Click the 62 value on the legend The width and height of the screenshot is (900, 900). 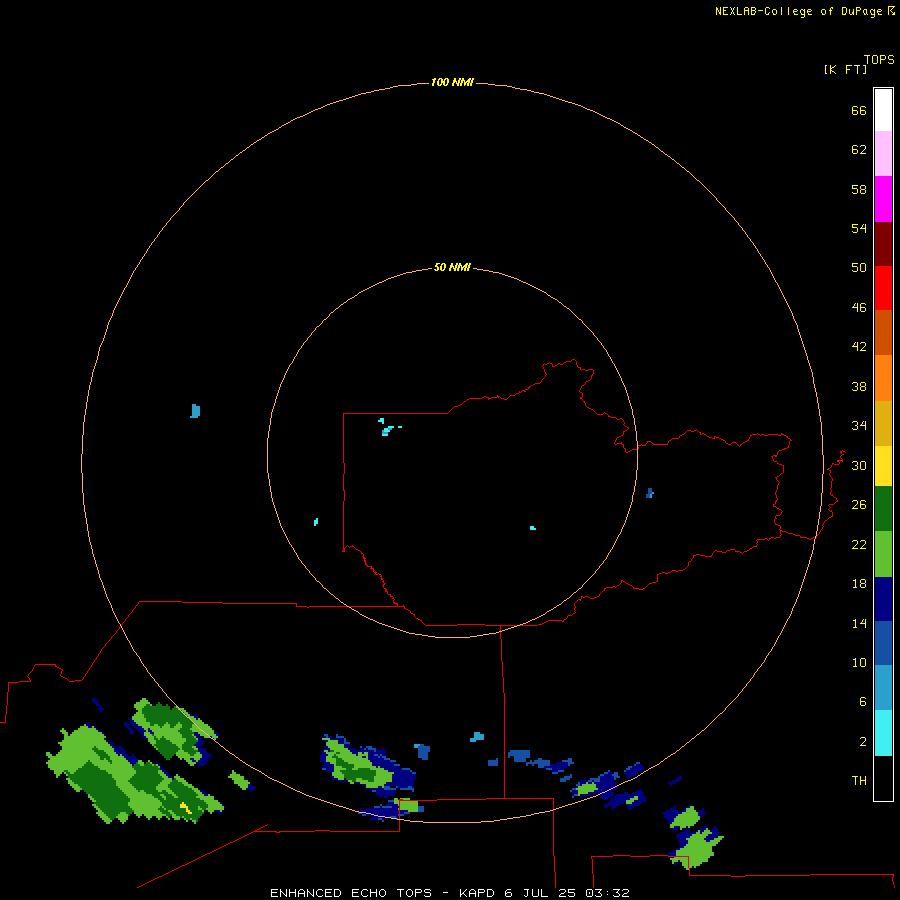[x=859, y=149]
